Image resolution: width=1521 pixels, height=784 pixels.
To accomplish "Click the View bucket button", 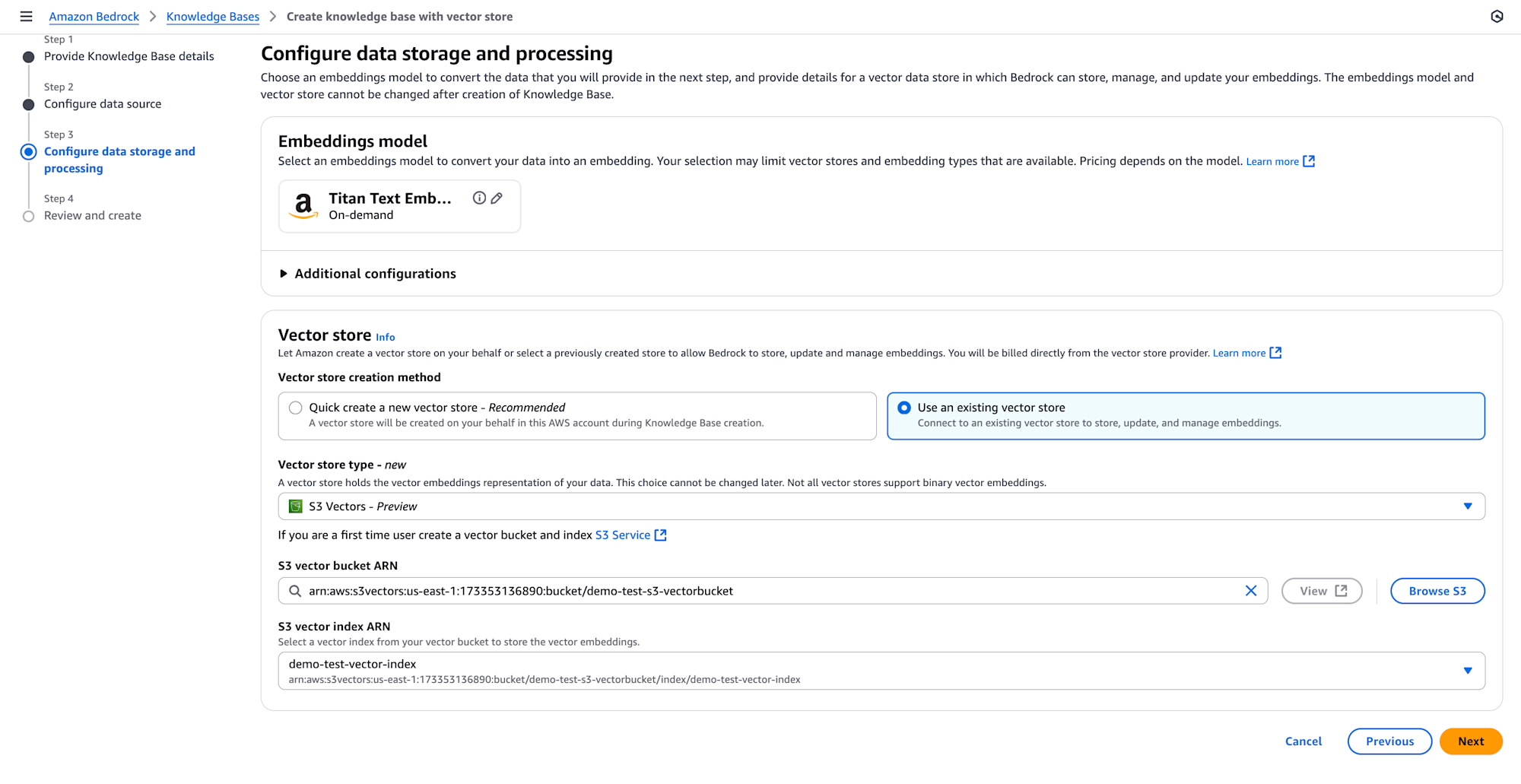I will (1322, 591).
